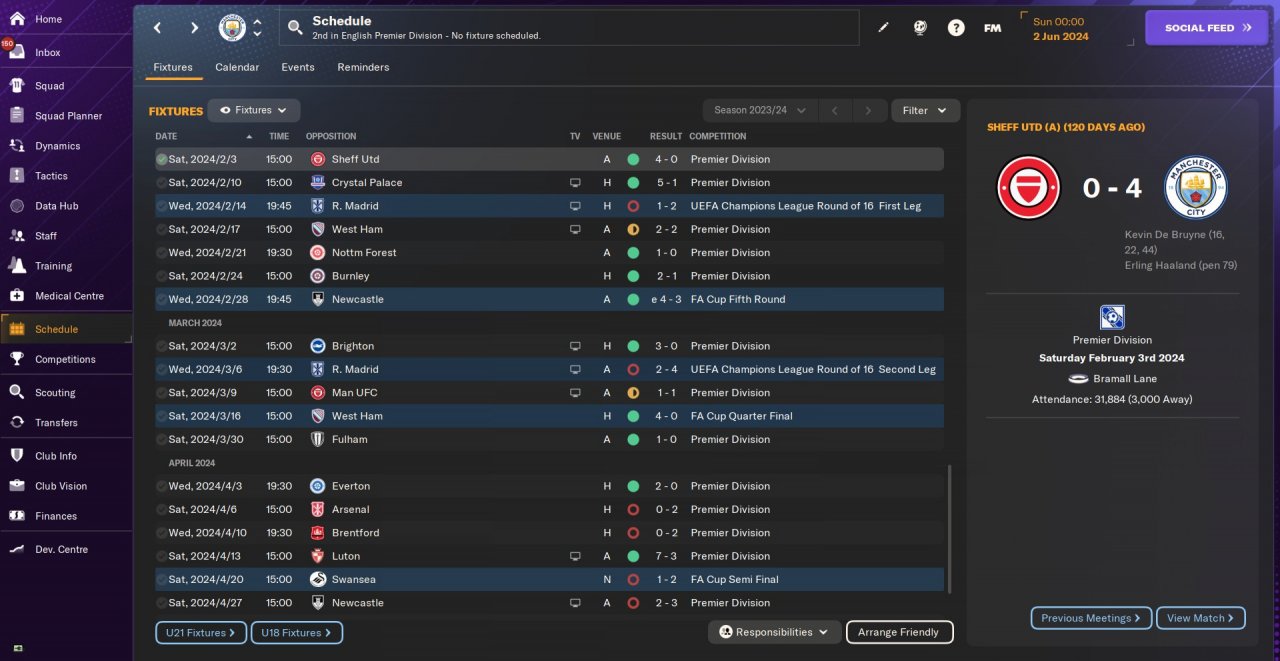This screenshot has width=1280, height=661.
Task: Open the Staff sidebar icon
Action: point(16,236)
